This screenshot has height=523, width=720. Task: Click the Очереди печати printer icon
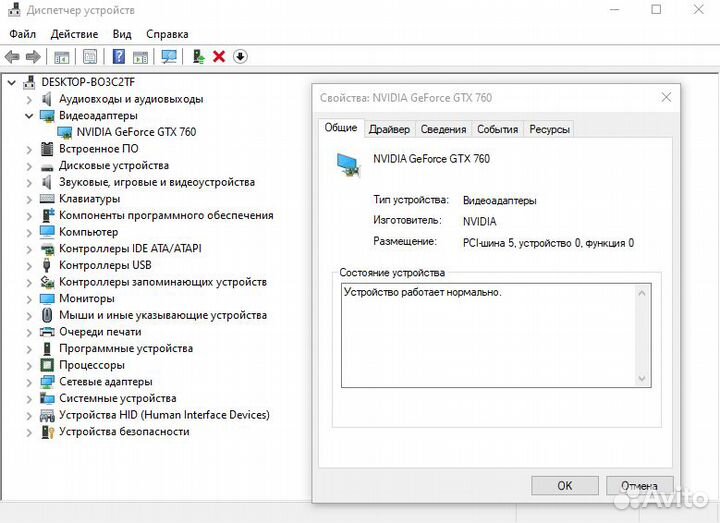(x=47, y=332)
